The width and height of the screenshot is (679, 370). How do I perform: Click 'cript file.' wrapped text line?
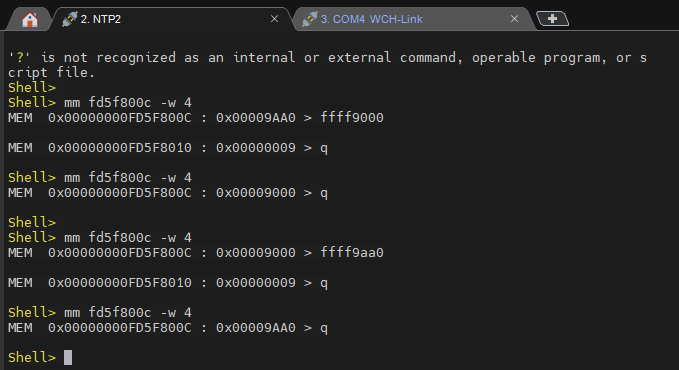[x=51, y=72]
